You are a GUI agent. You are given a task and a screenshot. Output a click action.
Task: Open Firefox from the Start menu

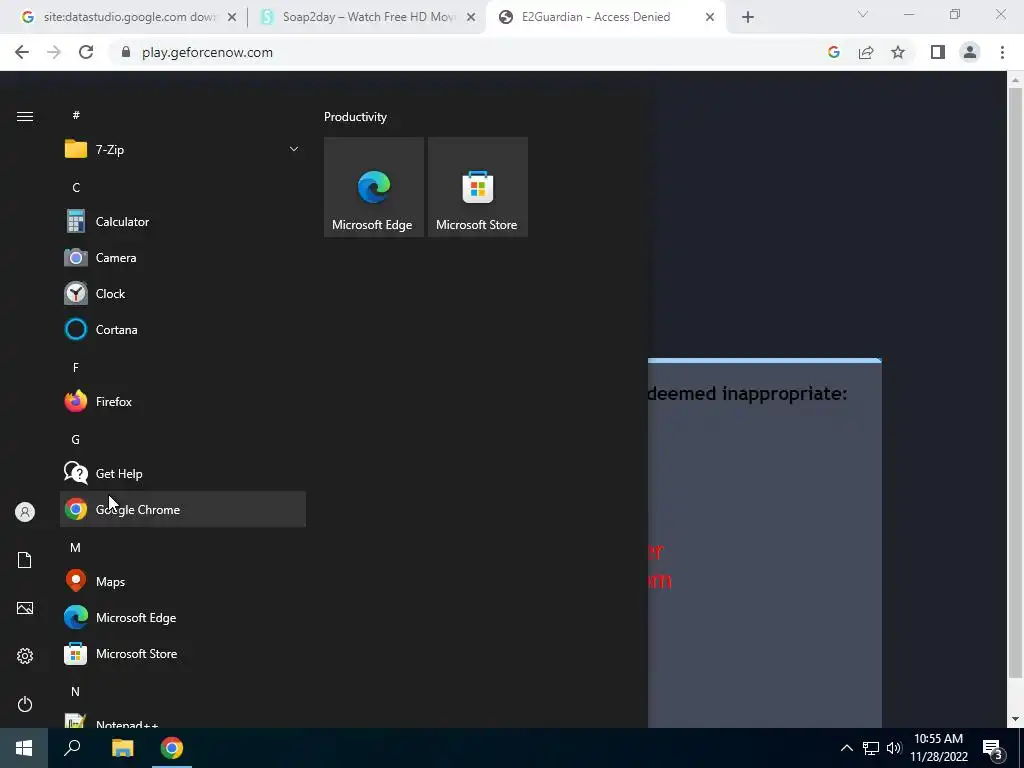(x=183, y=402)
